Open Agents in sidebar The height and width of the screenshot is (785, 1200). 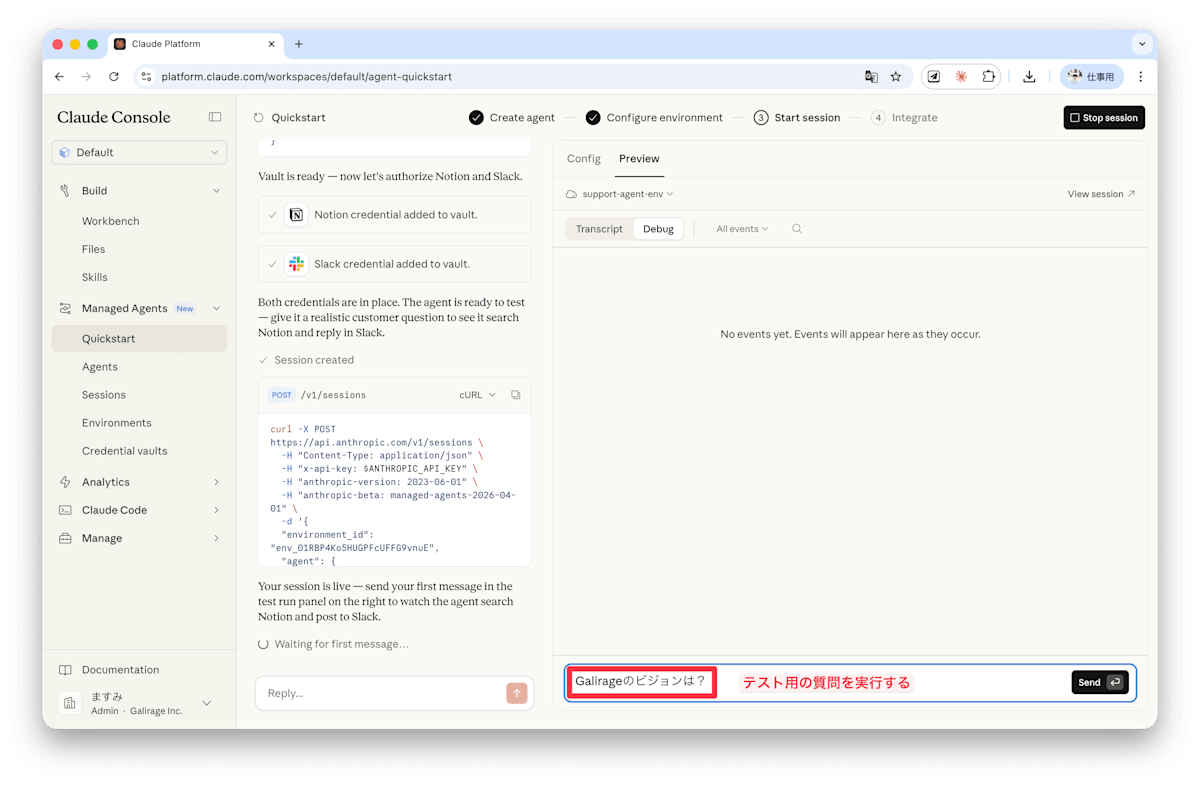coord(99,367)
